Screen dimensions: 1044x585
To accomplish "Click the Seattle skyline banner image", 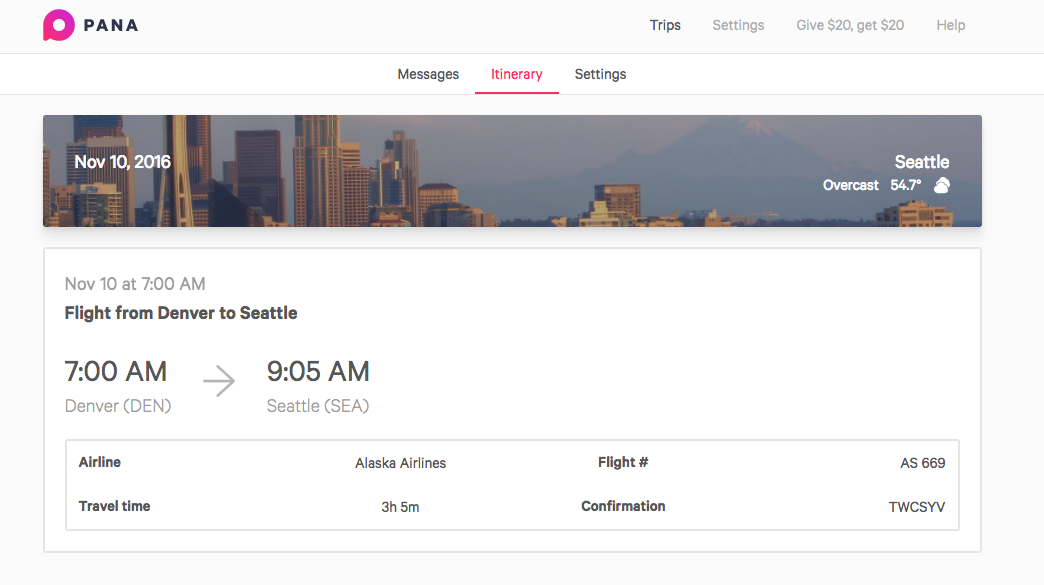I will [x=512, y=171].
